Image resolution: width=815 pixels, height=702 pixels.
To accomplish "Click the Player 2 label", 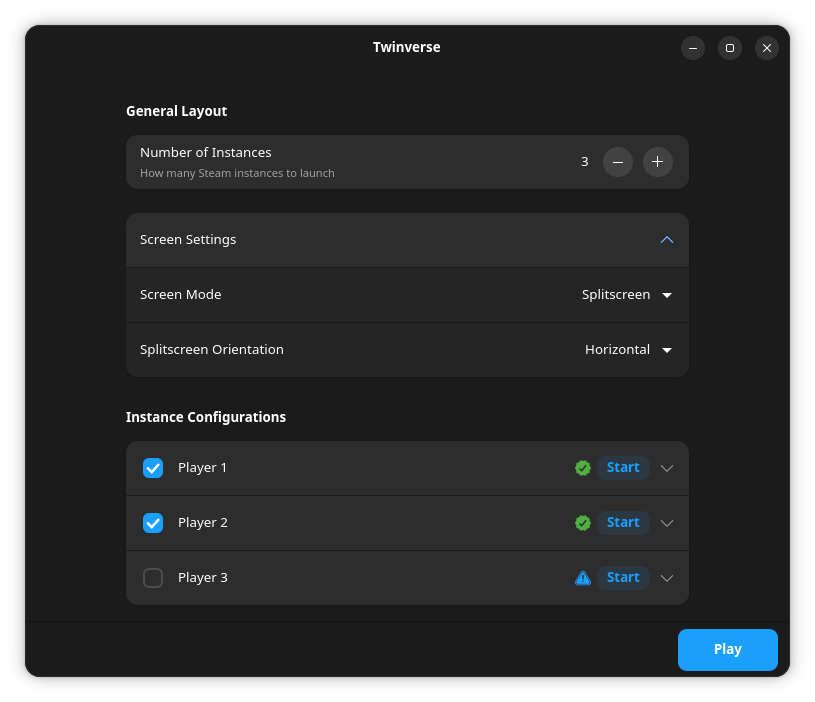I will click(x=203, y=523).
